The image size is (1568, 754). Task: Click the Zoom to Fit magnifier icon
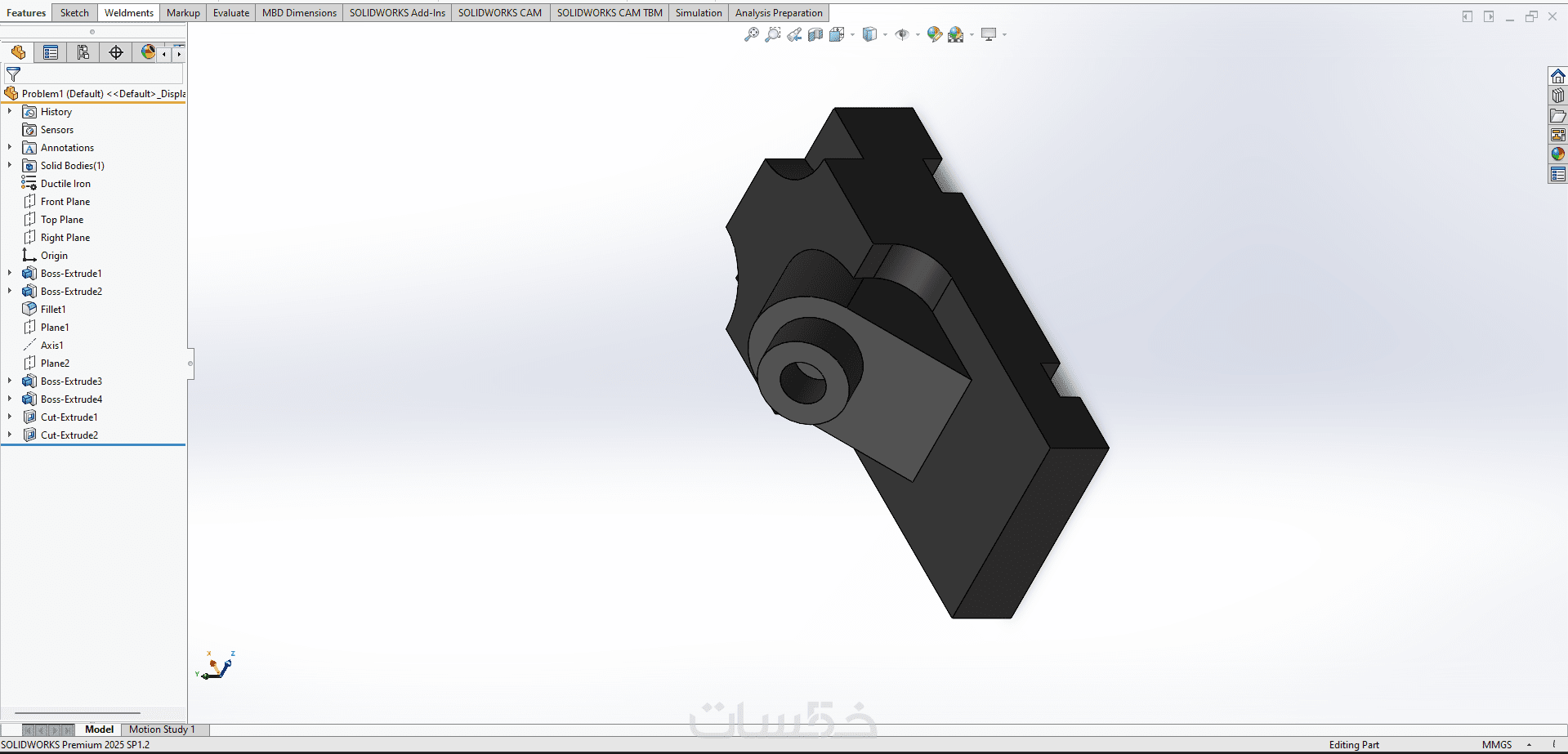[751, 34]
